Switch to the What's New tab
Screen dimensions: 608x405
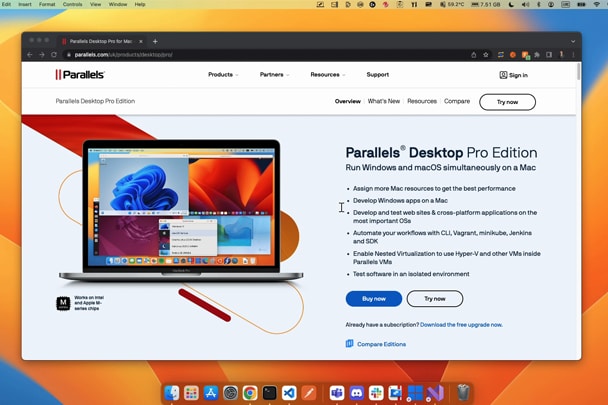(x=383, y=101)
